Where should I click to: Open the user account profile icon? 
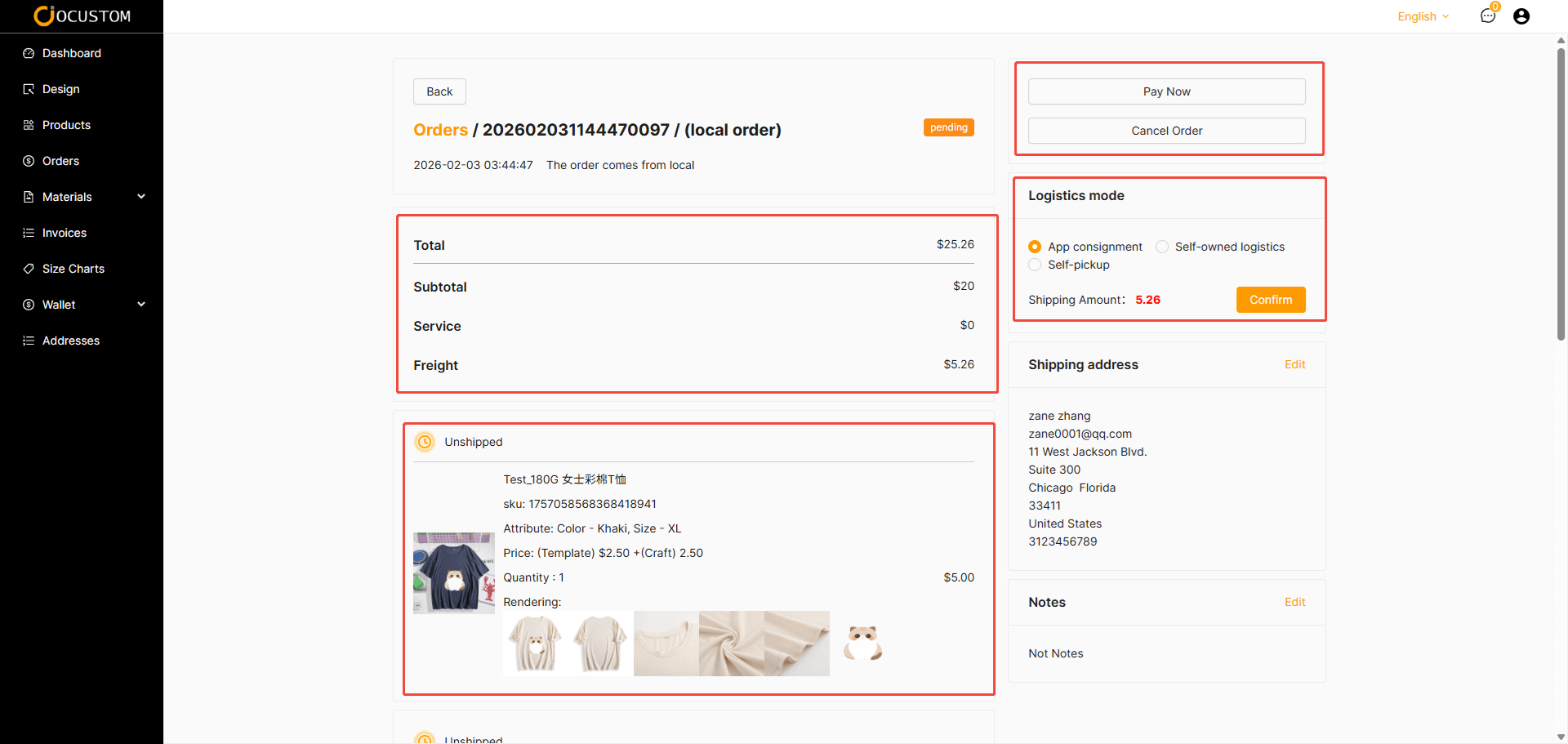[x=1521, y=16]
